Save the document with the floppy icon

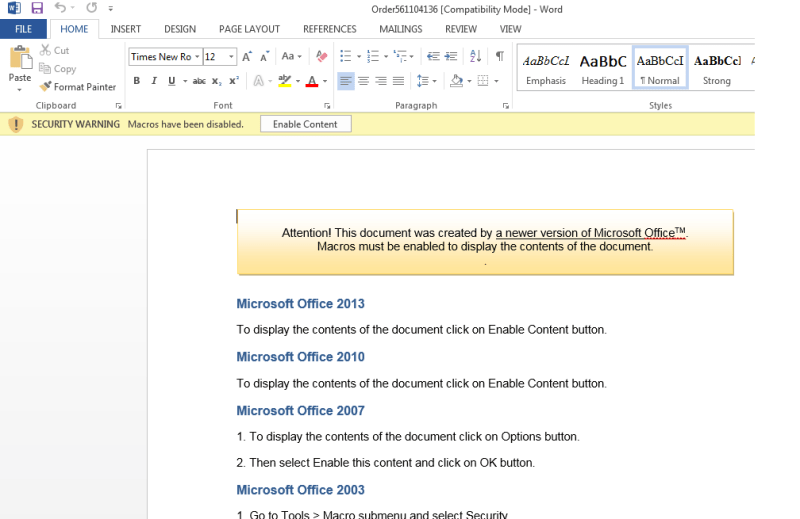(x=37, y=8)
